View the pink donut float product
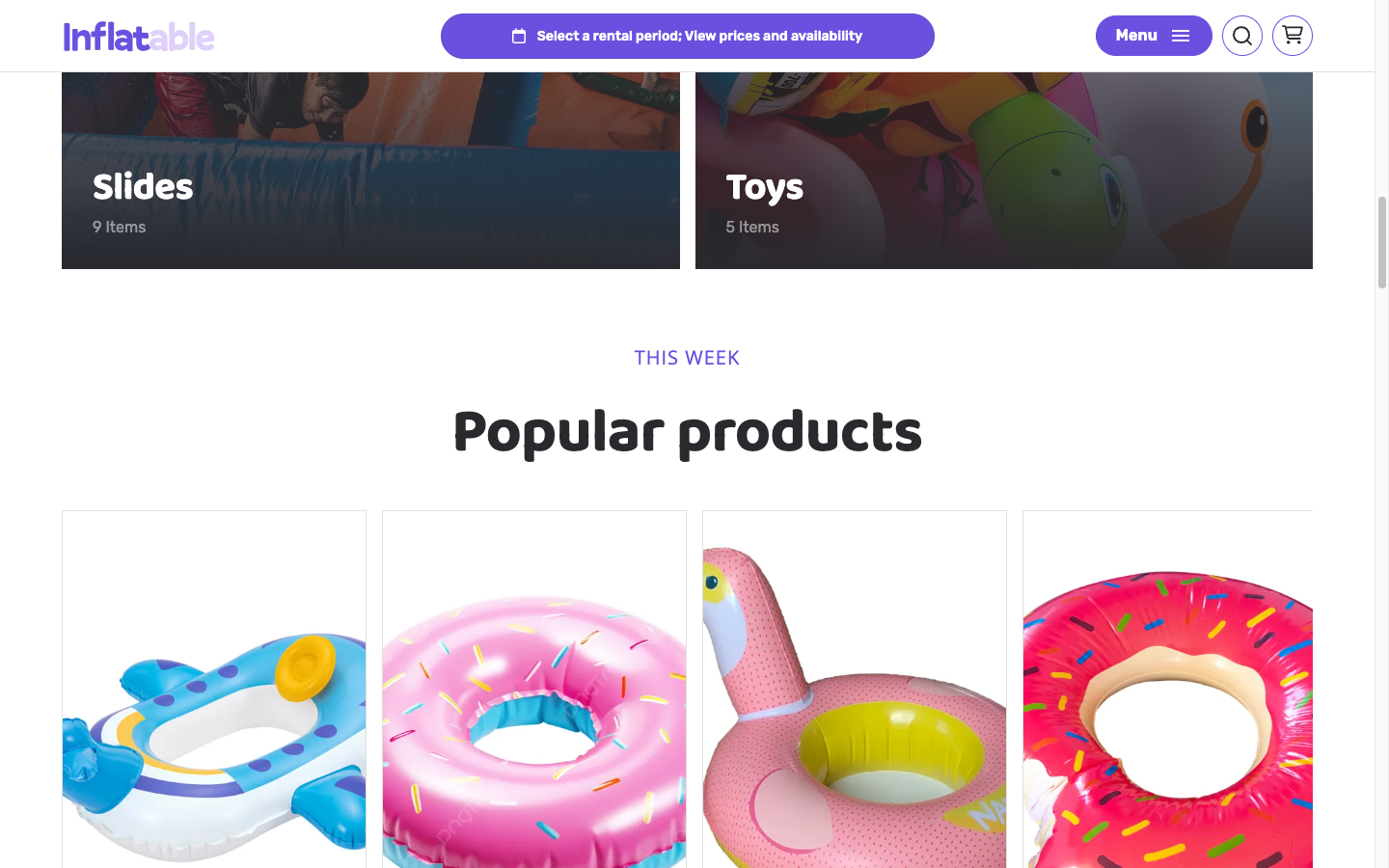 [x=534, y=690]
